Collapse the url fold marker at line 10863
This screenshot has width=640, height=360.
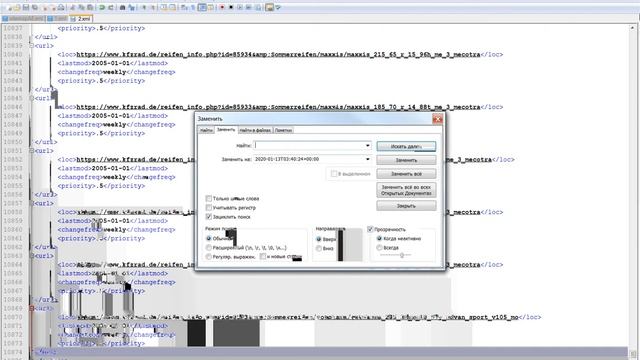tap(32, 256)
